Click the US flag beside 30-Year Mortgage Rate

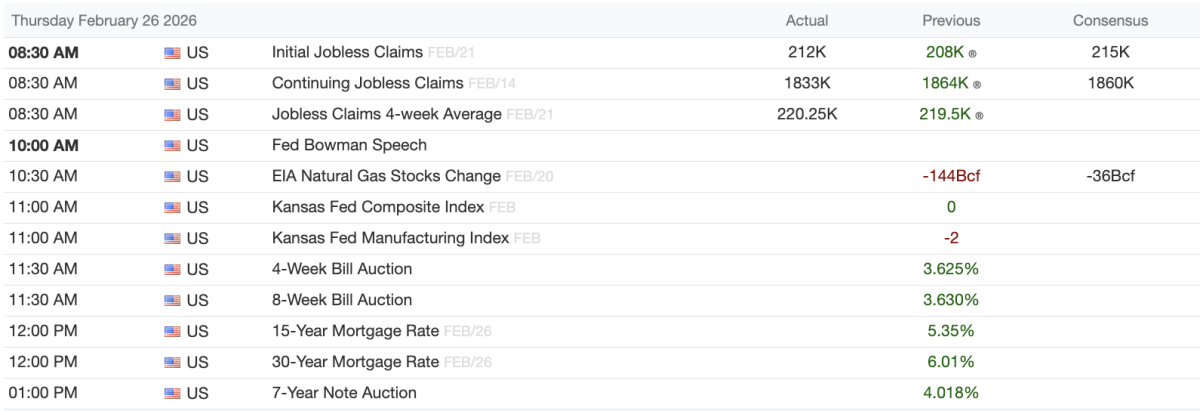172,362
